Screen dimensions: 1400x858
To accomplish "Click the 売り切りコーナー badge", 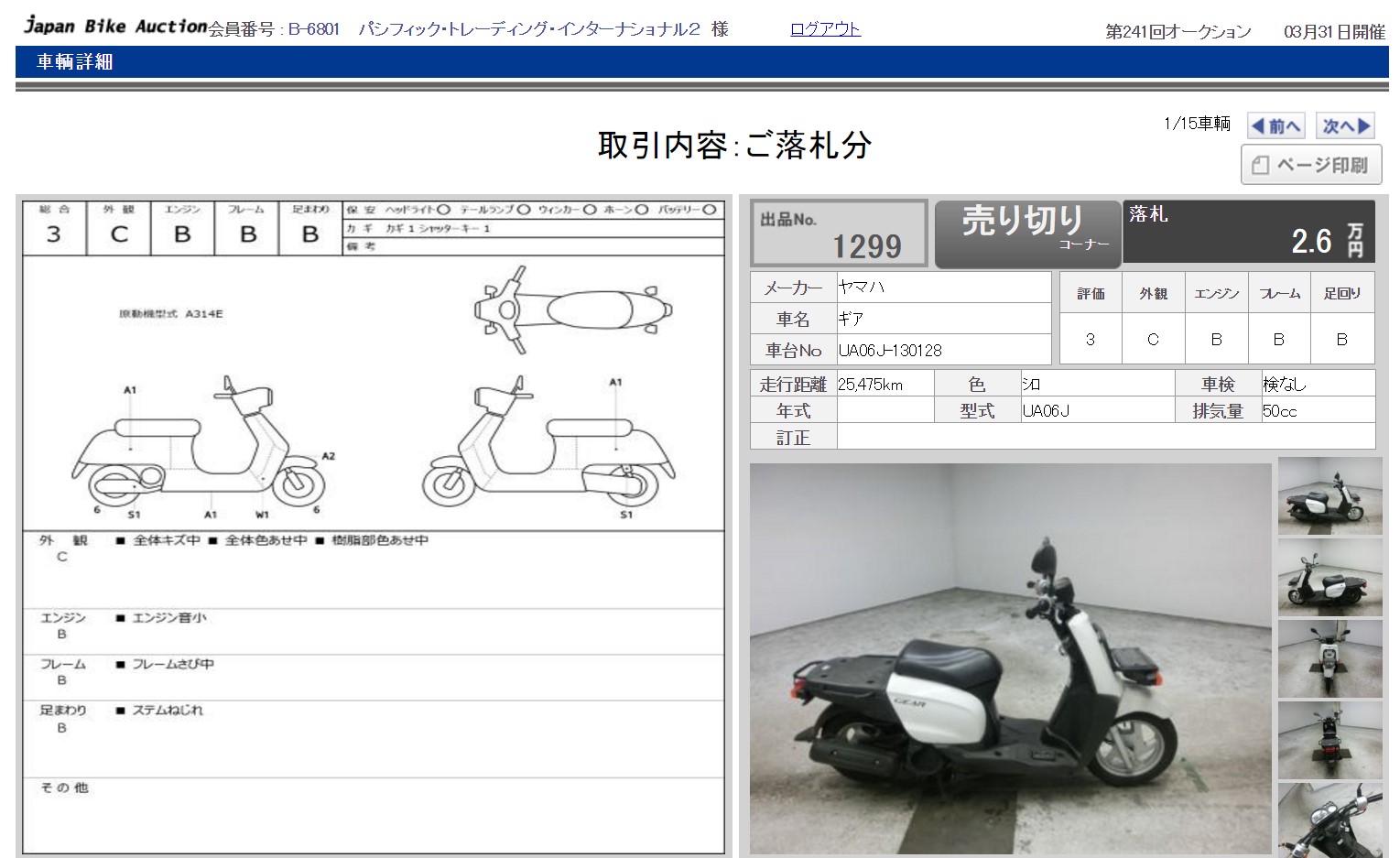I will (x=1027, y=234).
